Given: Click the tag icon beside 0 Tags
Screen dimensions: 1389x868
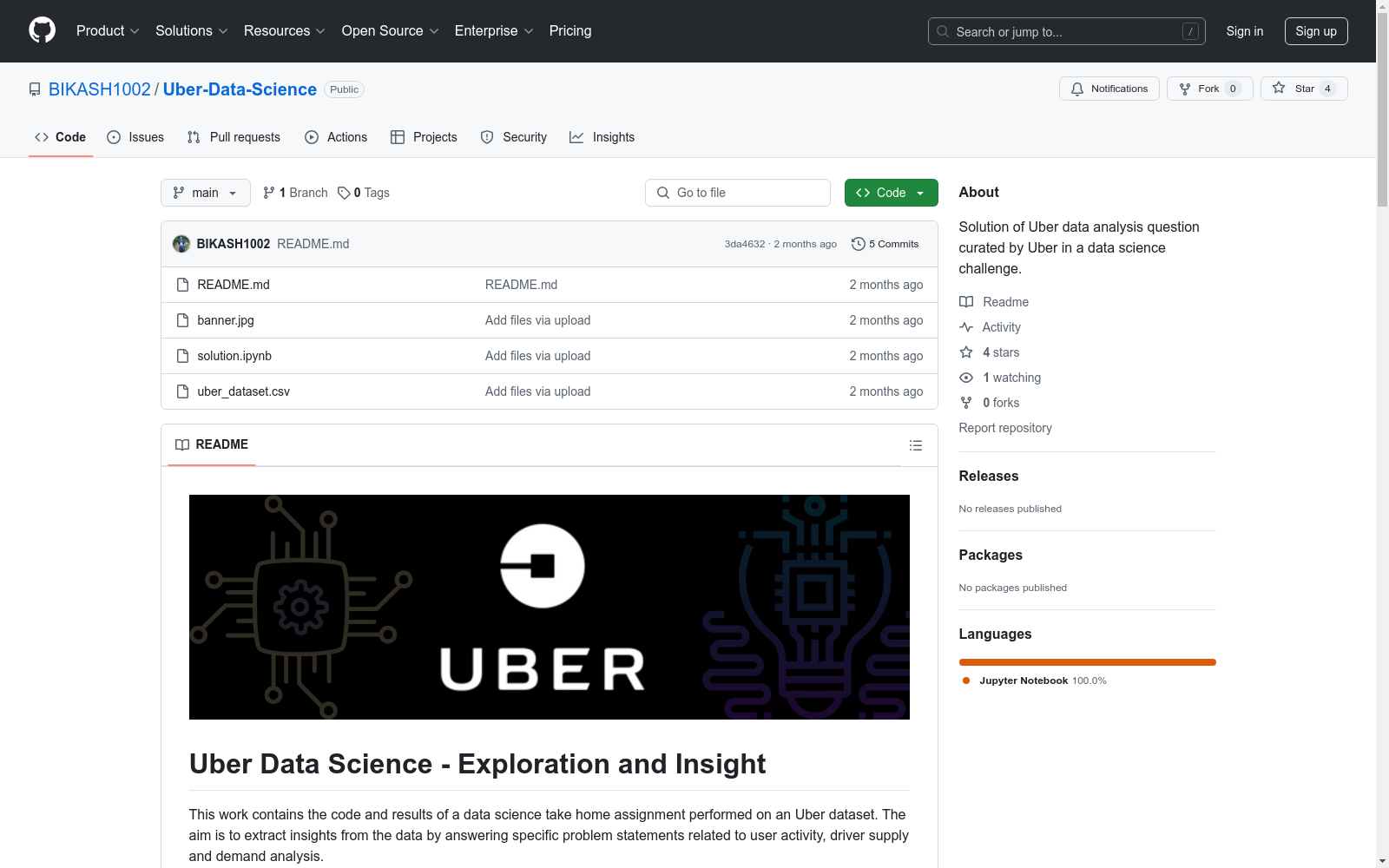Looking at the screenshot, I should click(344, 193).
